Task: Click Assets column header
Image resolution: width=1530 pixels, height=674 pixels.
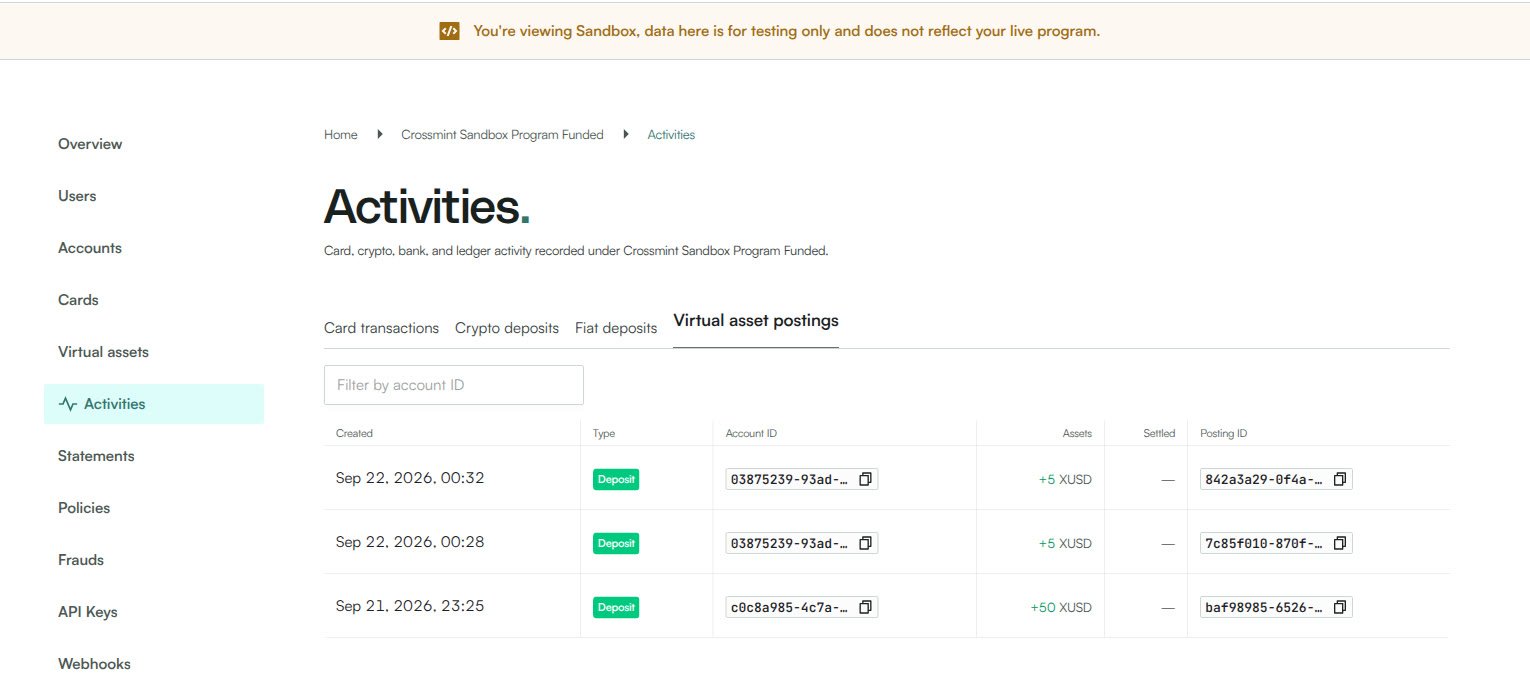Action: [1077, 433]
